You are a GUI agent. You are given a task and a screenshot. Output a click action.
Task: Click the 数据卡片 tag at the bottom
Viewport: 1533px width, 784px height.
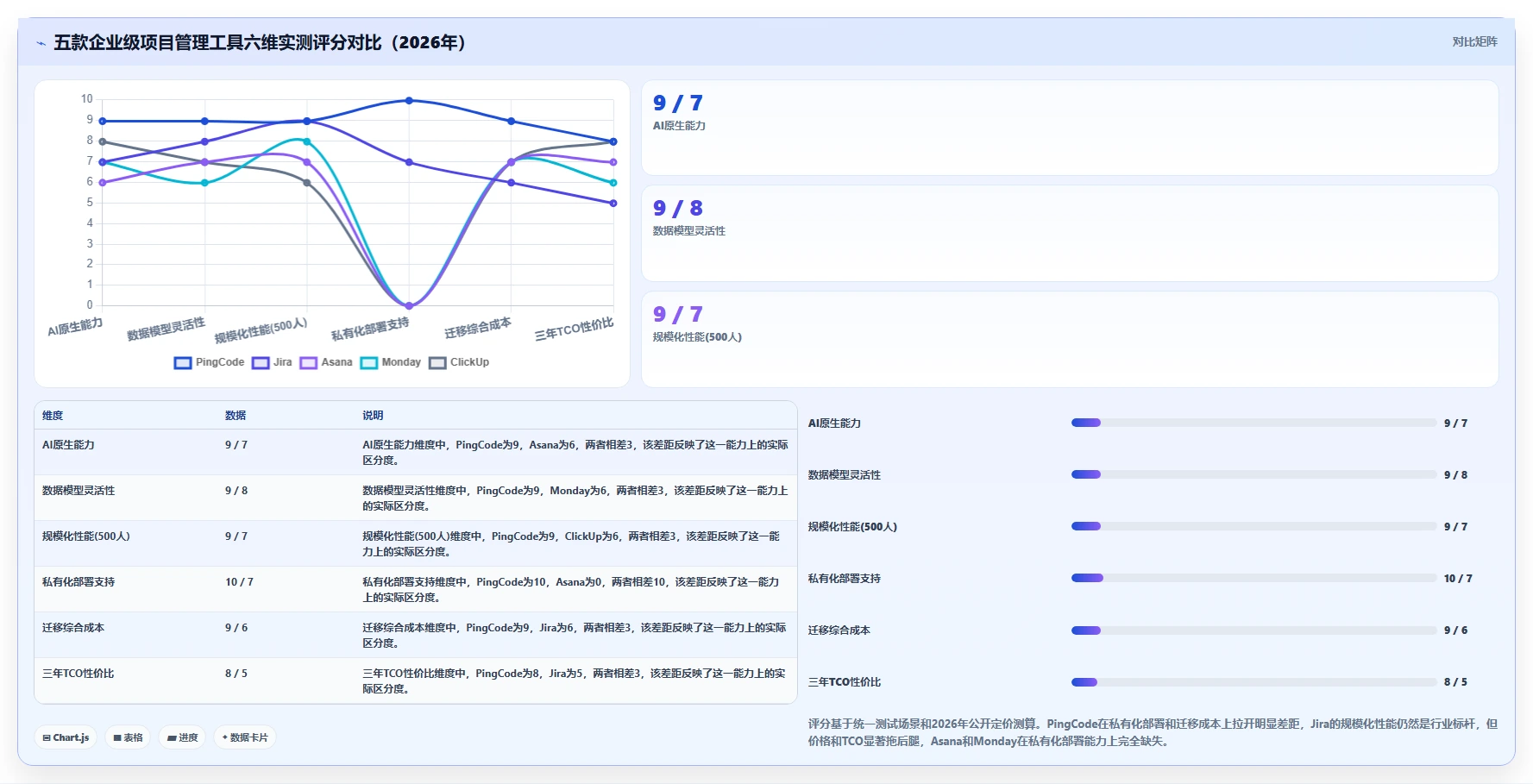point(245,737)
